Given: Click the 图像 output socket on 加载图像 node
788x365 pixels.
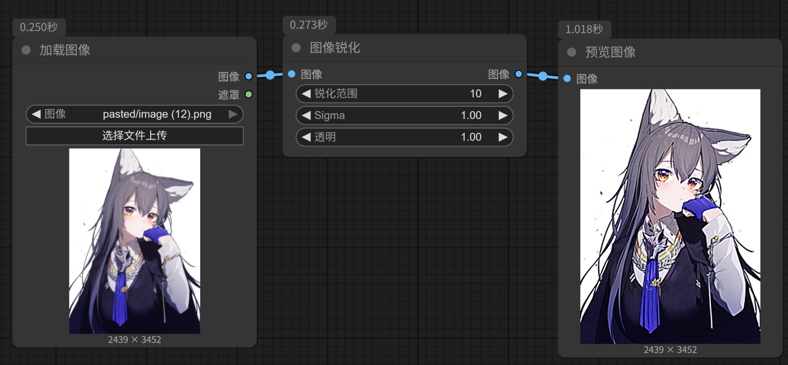Looking at the screenshot, I should click(248, 76).
